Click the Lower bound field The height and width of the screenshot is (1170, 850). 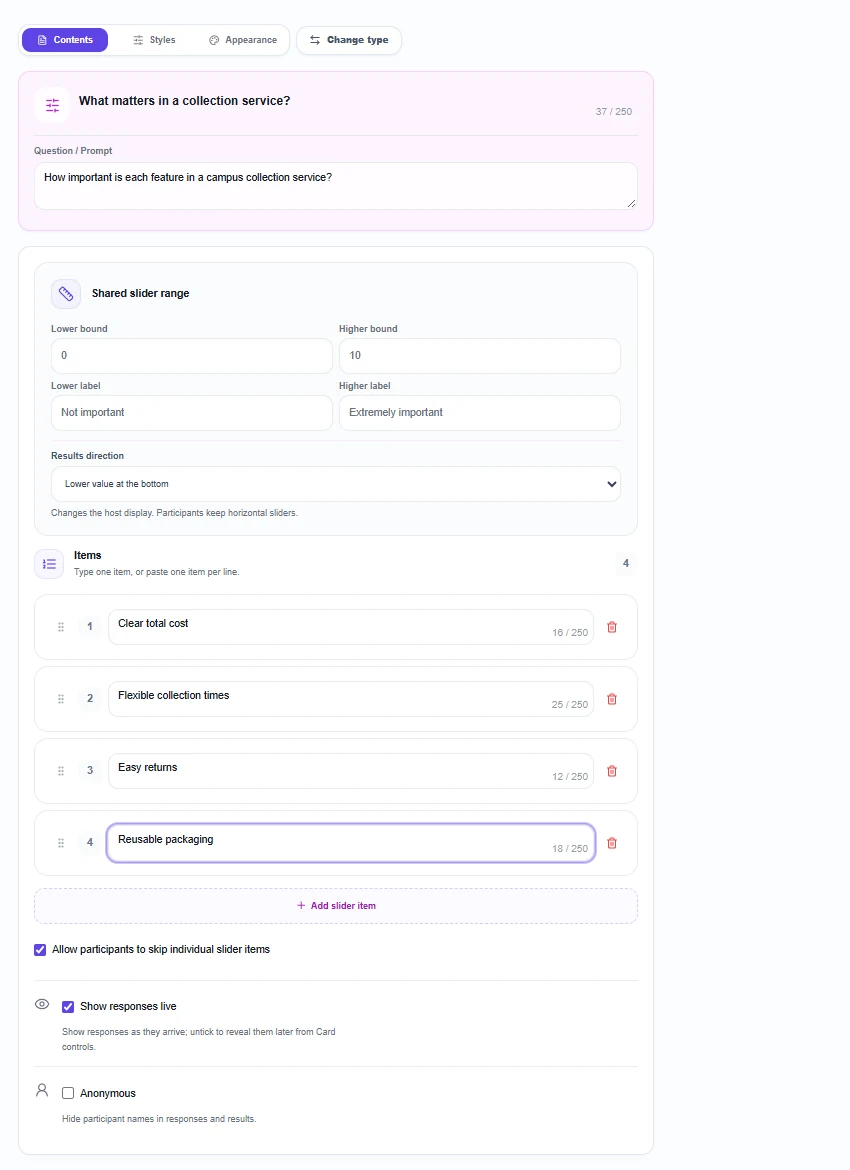(x=192, y=356)
